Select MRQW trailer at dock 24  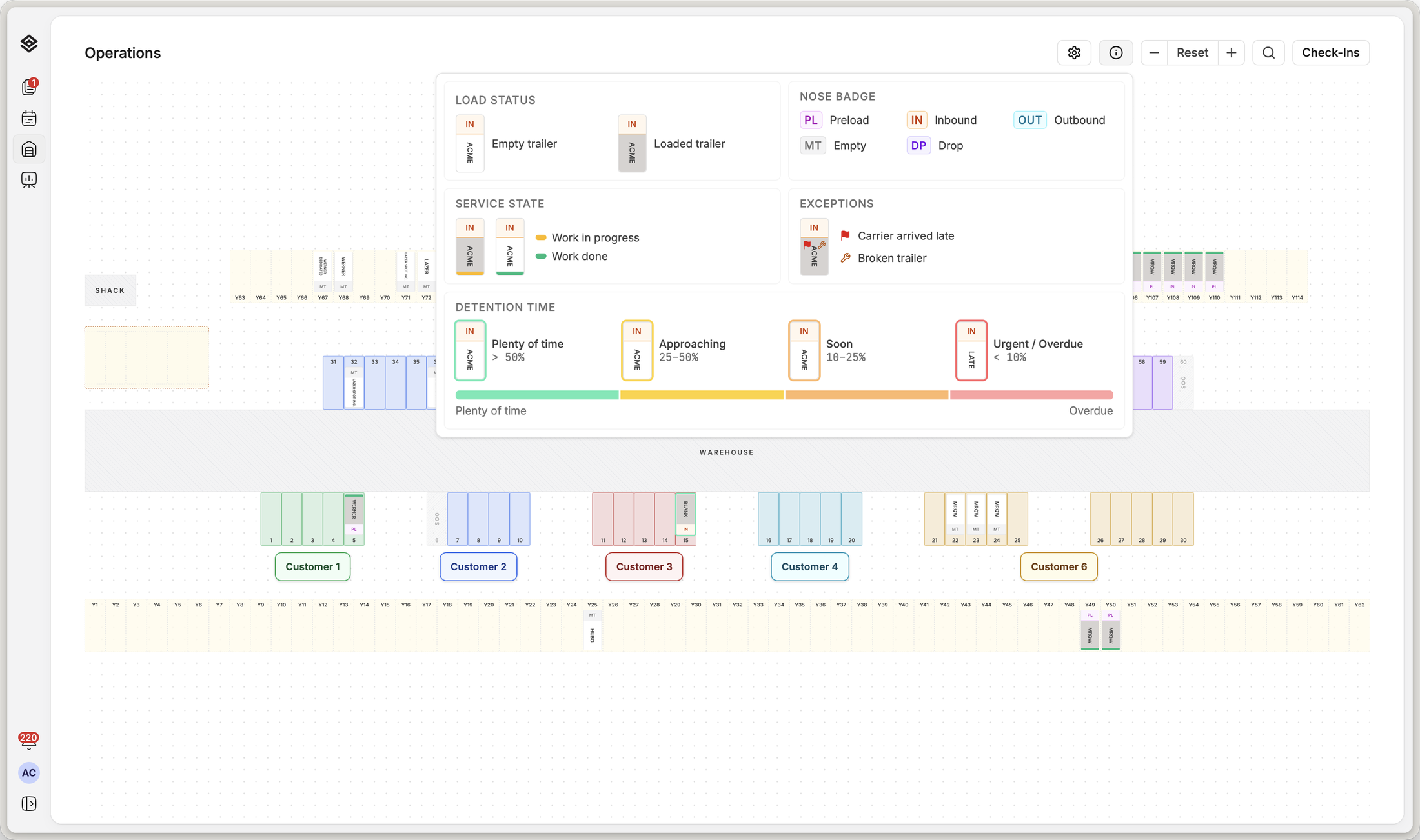[997, 514]
